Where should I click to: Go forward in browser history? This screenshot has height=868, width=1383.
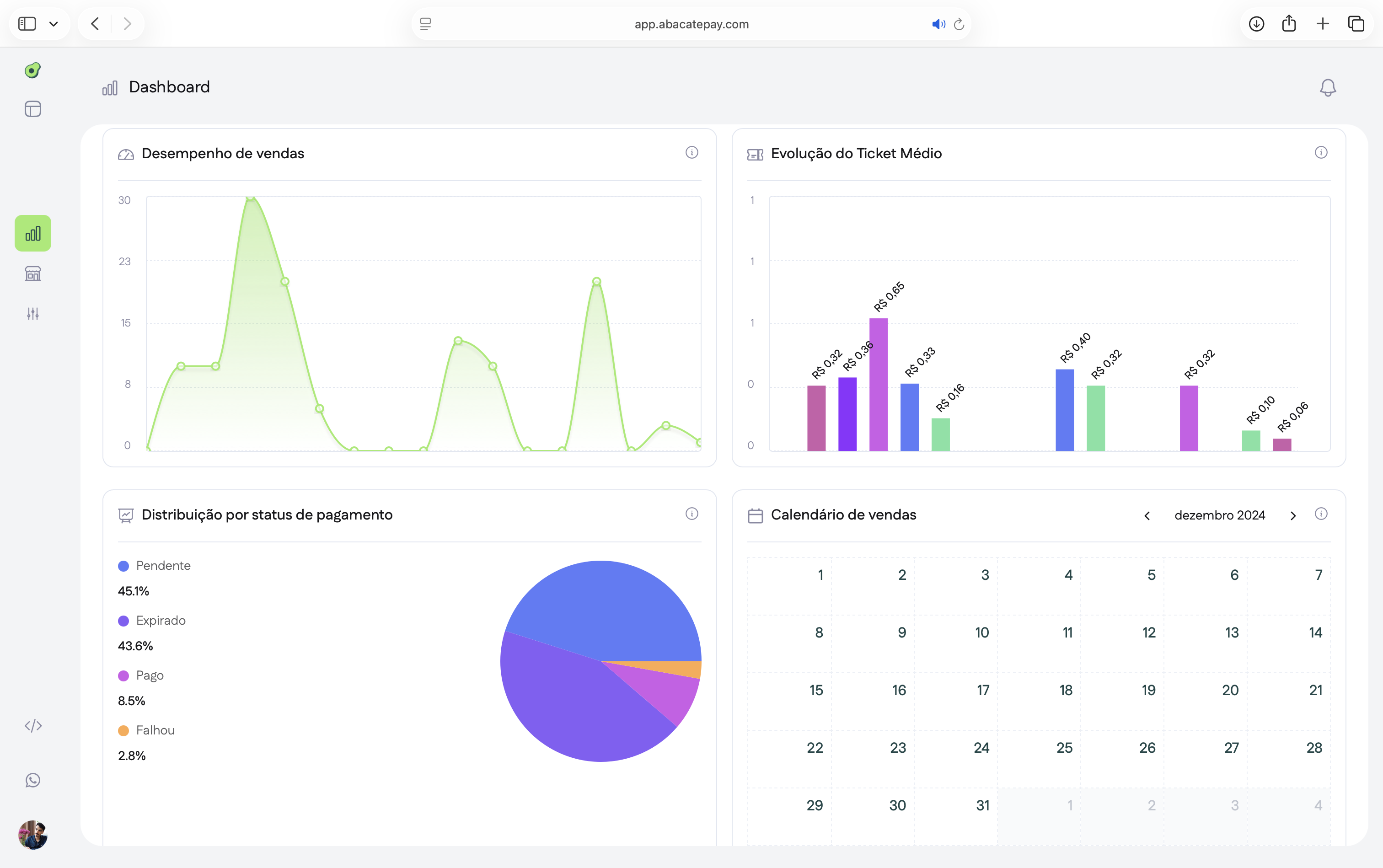click(128, 23)
